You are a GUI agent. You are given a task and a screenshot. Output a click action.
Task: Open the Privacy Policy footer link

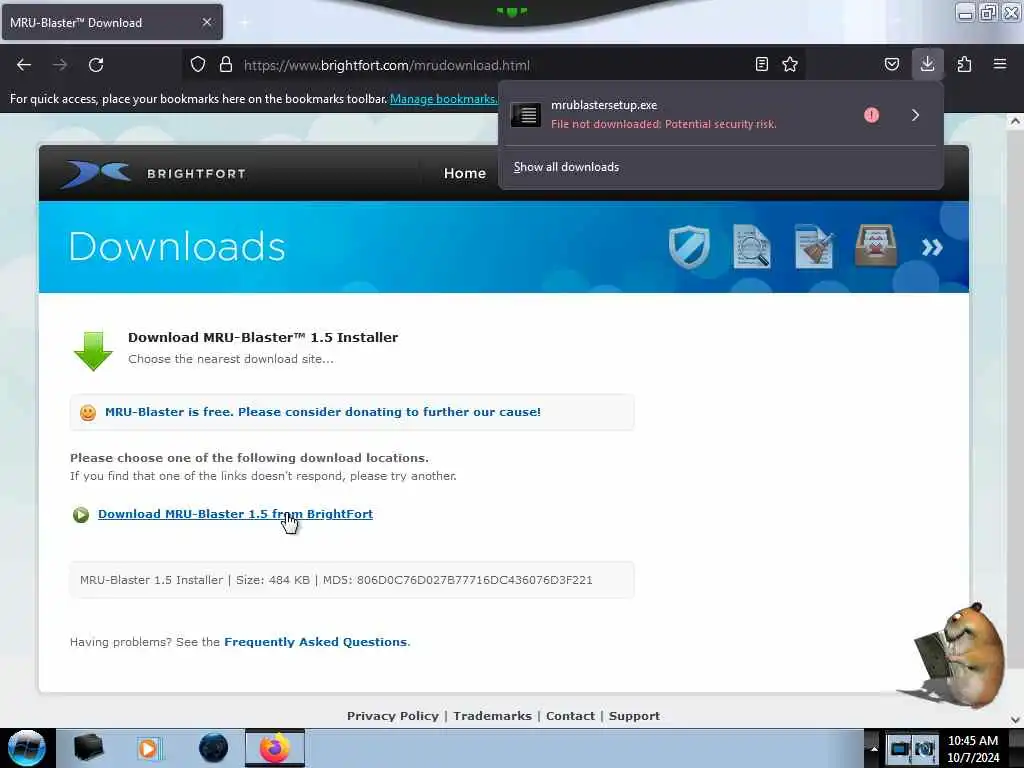[392, 716]
